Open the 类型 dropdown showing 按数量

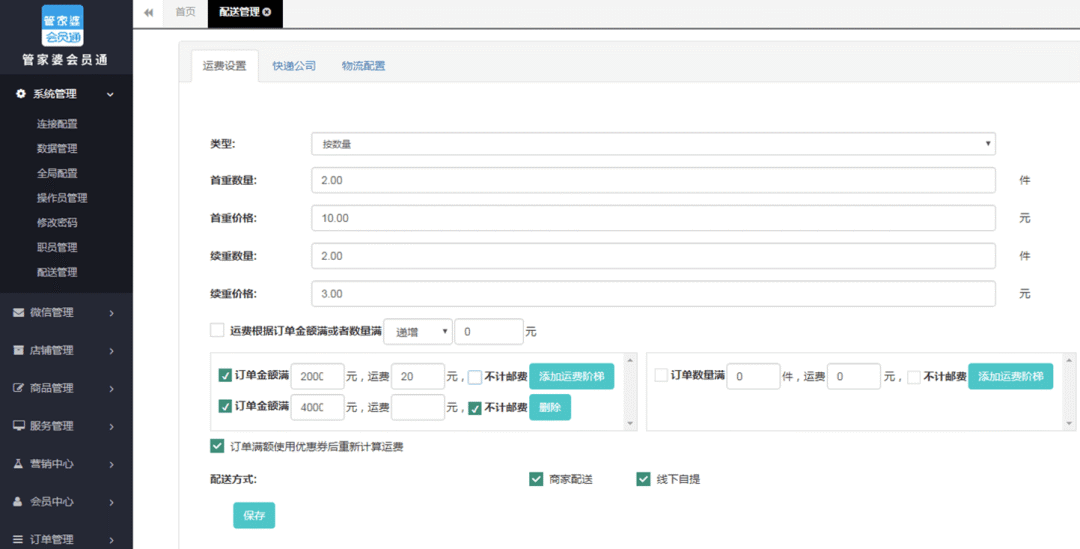653,144
